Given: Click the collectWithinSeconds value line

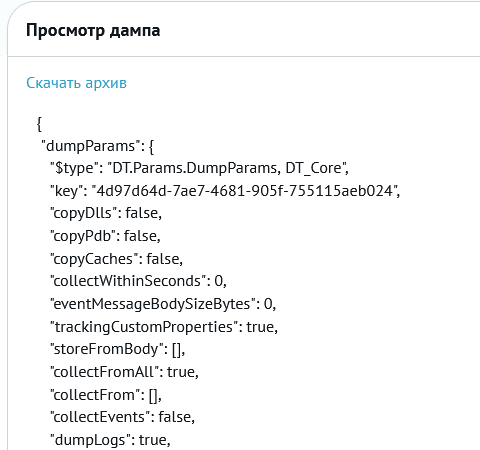Looking at the screenshot, I should pyautogui.click(x=138, y=281).
